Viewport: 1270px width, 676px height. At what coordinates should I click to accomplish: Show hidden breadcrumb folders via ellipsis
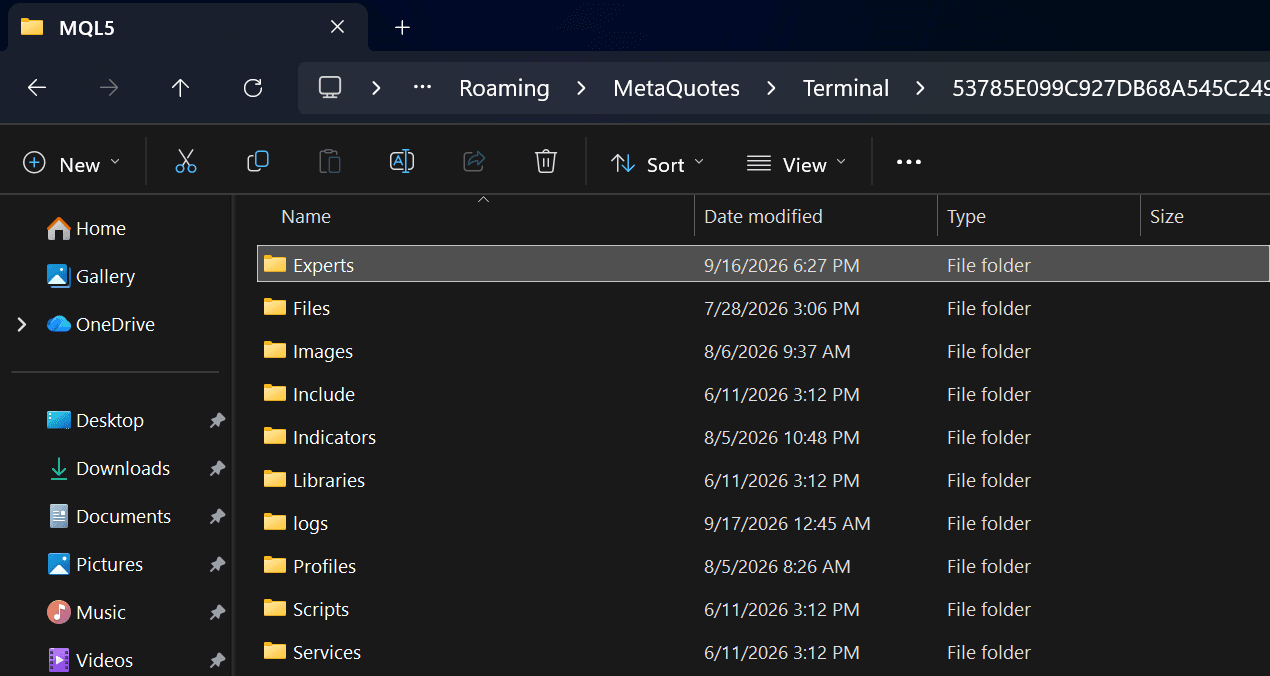(423, 88)
